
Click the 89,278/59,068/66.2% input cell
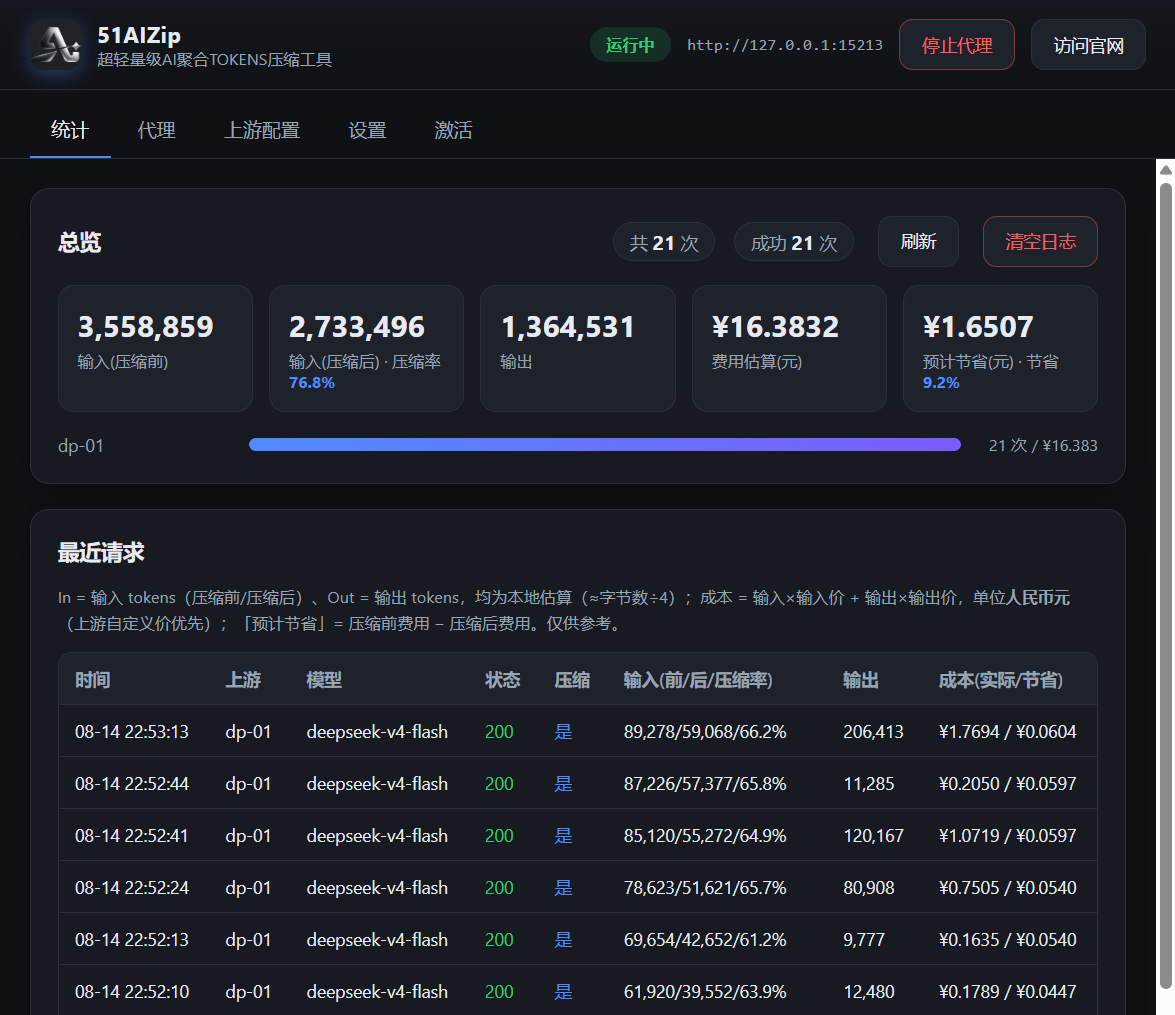pos(705,732)
